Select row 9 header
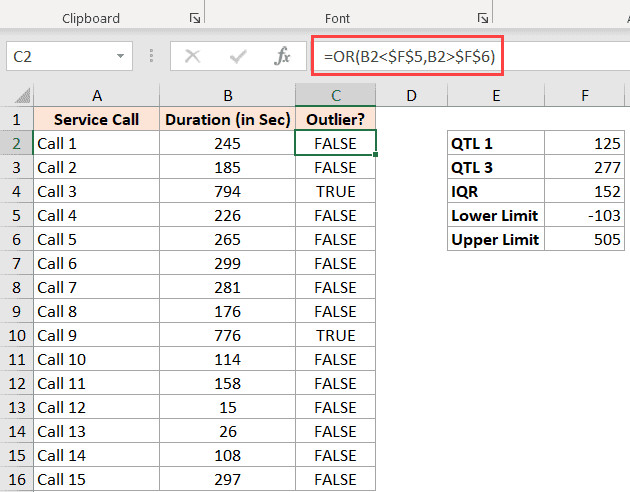Image resolution: width=630 pixels, height=492 pixels. point(16,311)
